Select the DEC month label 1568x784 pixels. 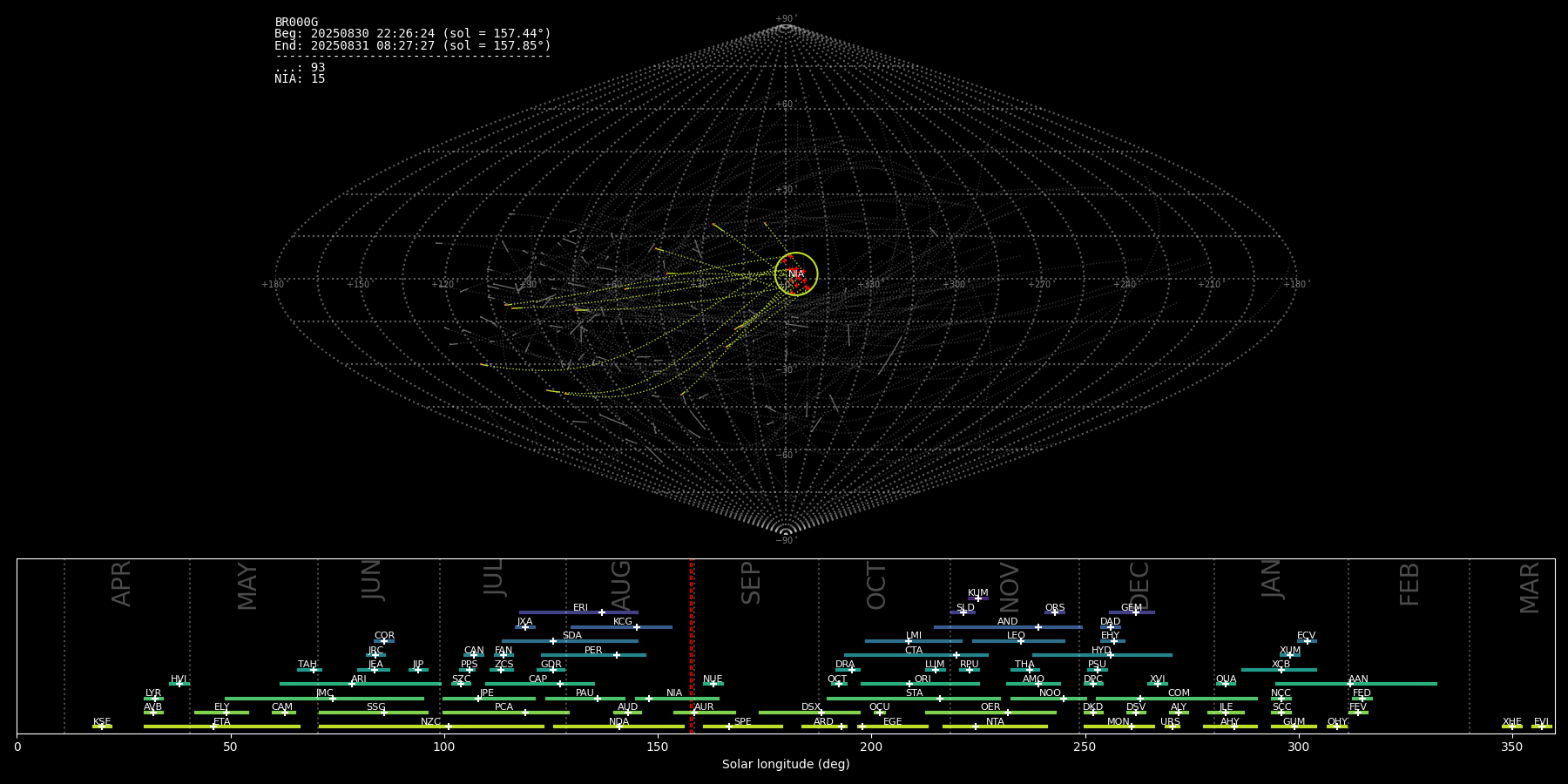1139,586
